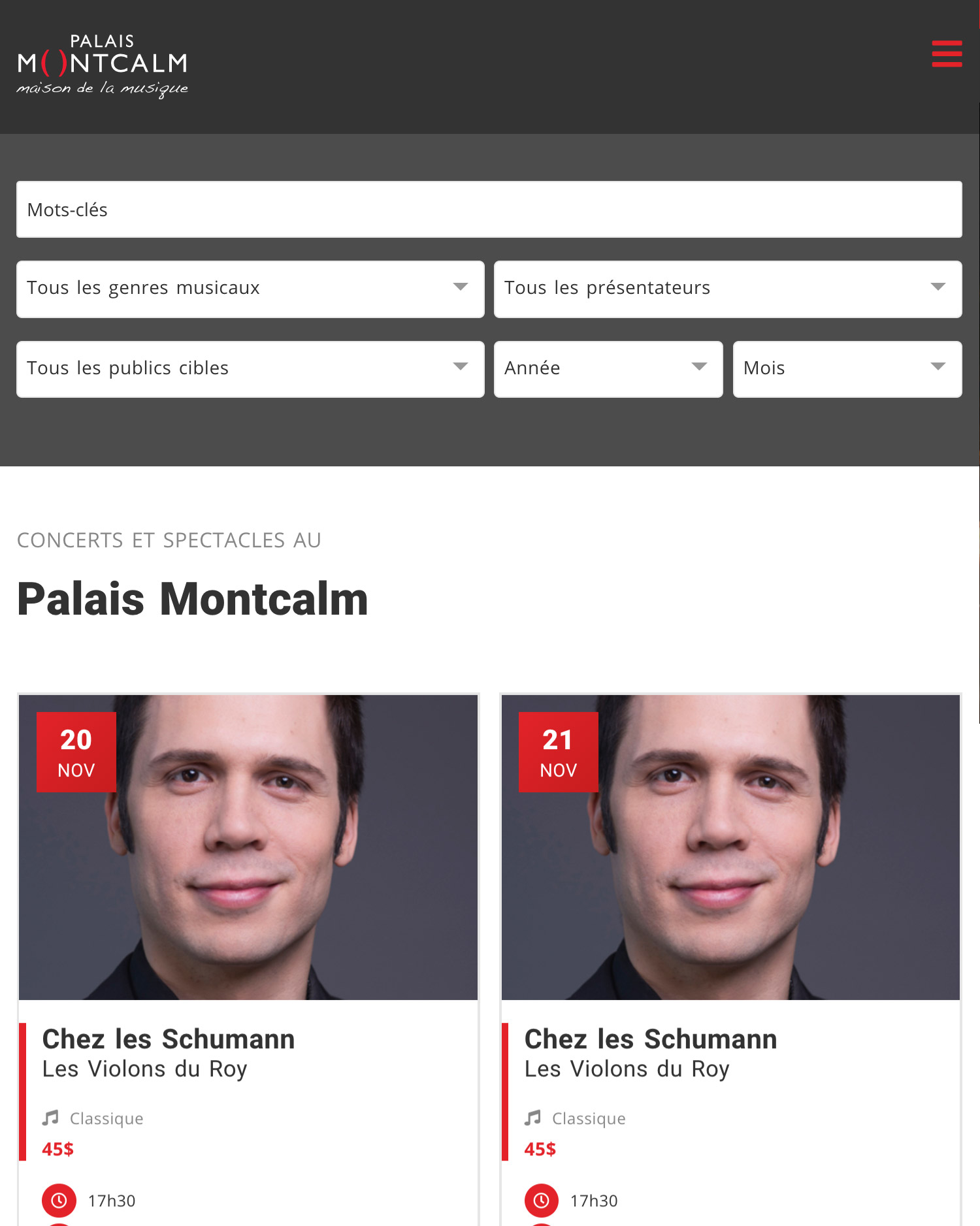Click the 21 Nov concert portrait image
The image size is (980, 1226).
(730, 847)
